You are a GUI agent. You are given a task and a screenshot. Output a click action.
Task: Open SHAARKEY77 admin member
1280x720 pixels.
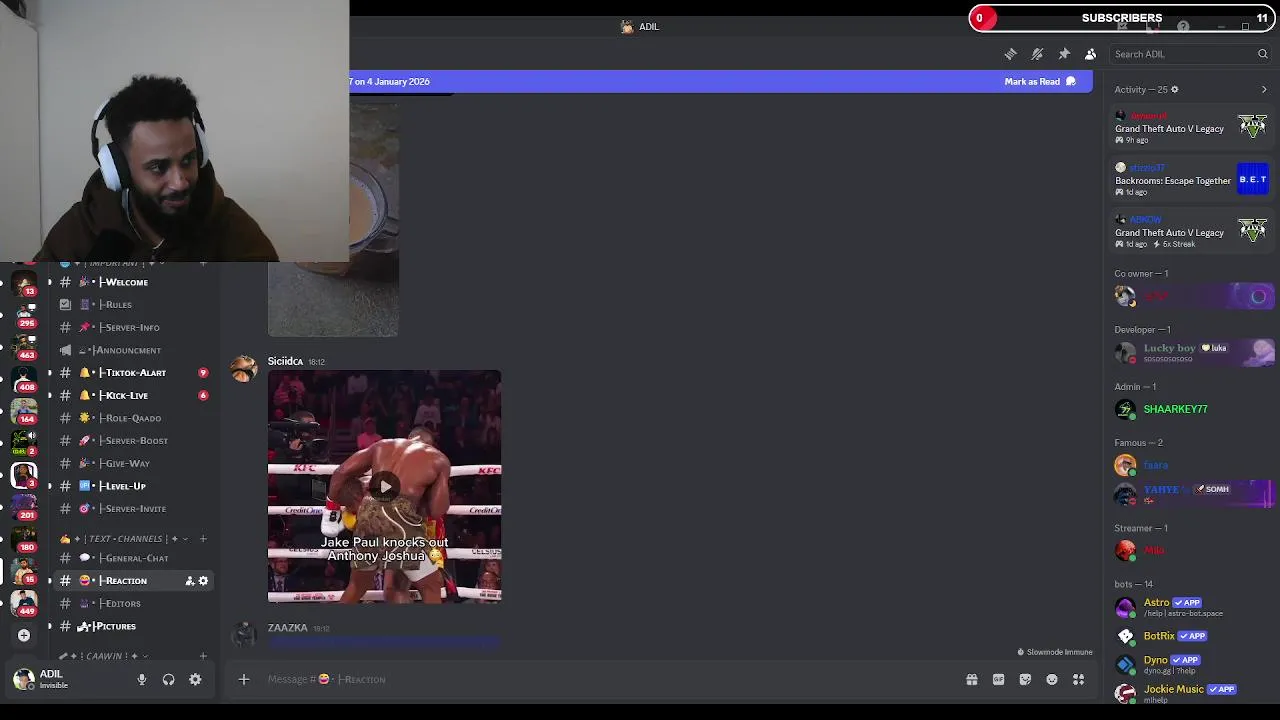click(1190, 409)
